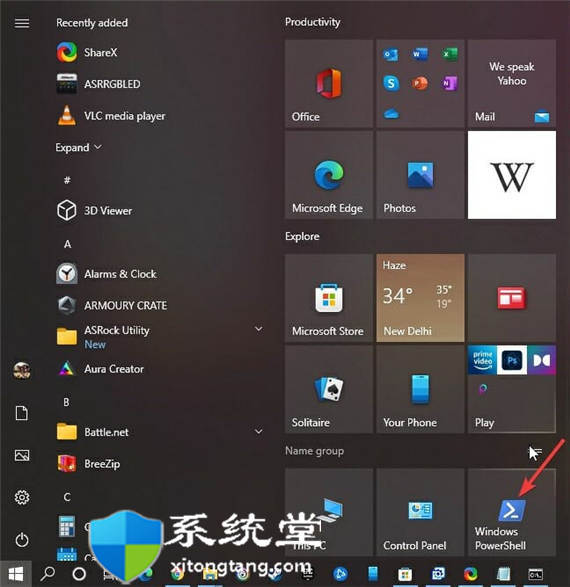This screenshot has height=587, width=570.
Task: Open the red News tile
Action: (x=512, y=298)
